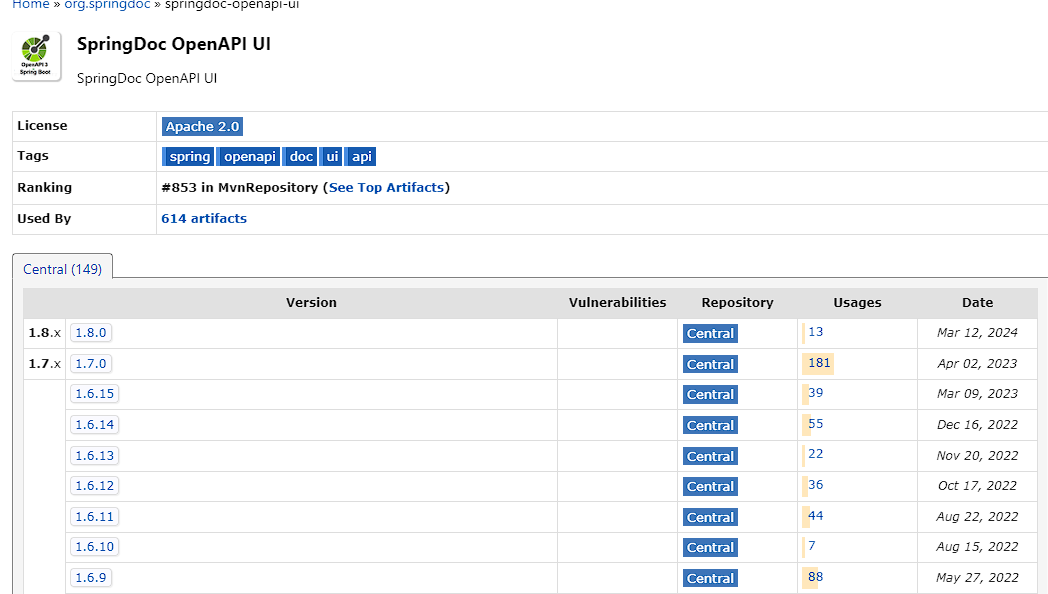Open version 1.8.0
Image resolution: width=1048 pixels, height=594 pixels.
click(x=91, y=333)
